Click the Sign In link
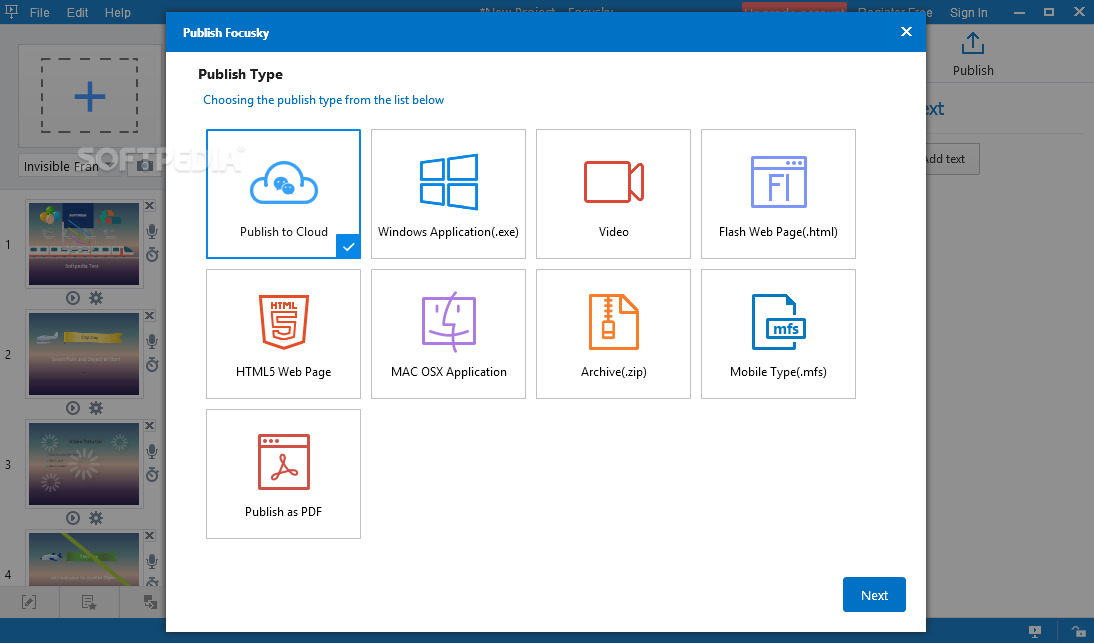 point(968,13)
